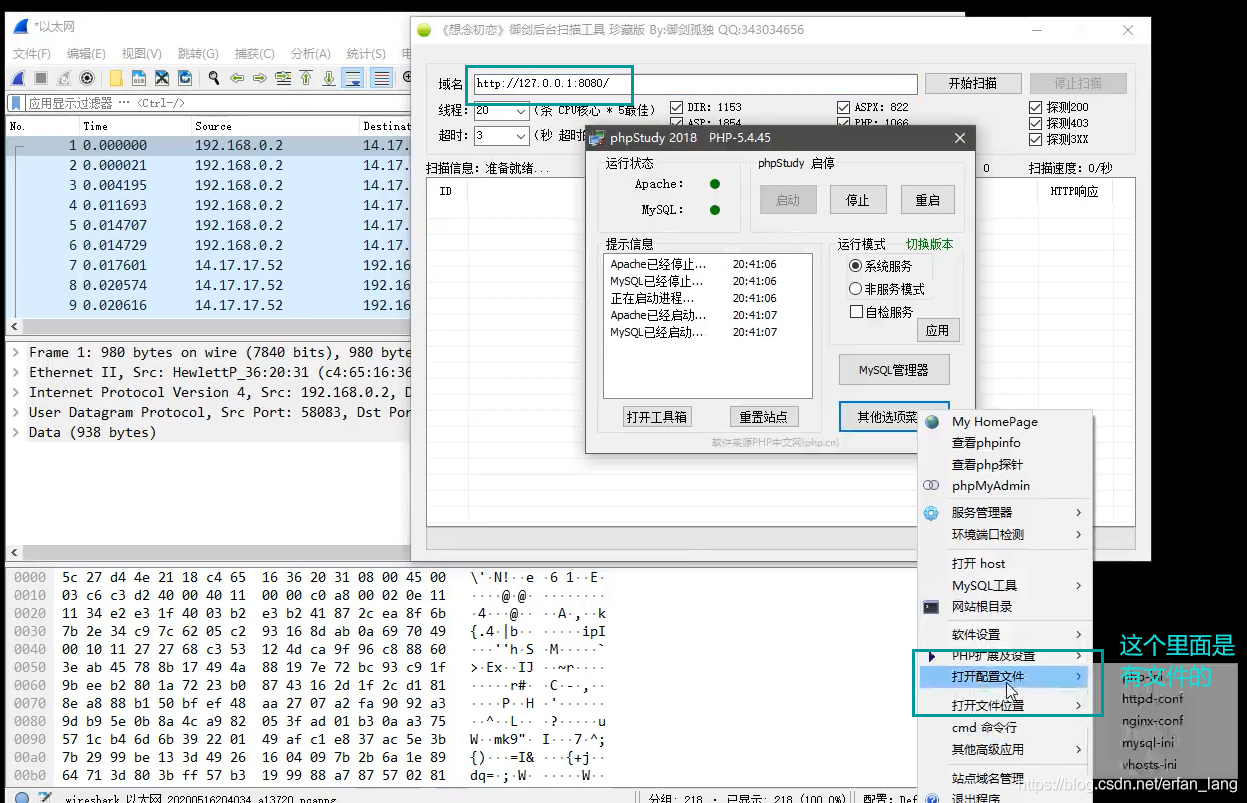Image resolution: width=1247 pixels, height=803 pixels.
Task: Expand User Datagram Protocol row
Action: point(16,412)
